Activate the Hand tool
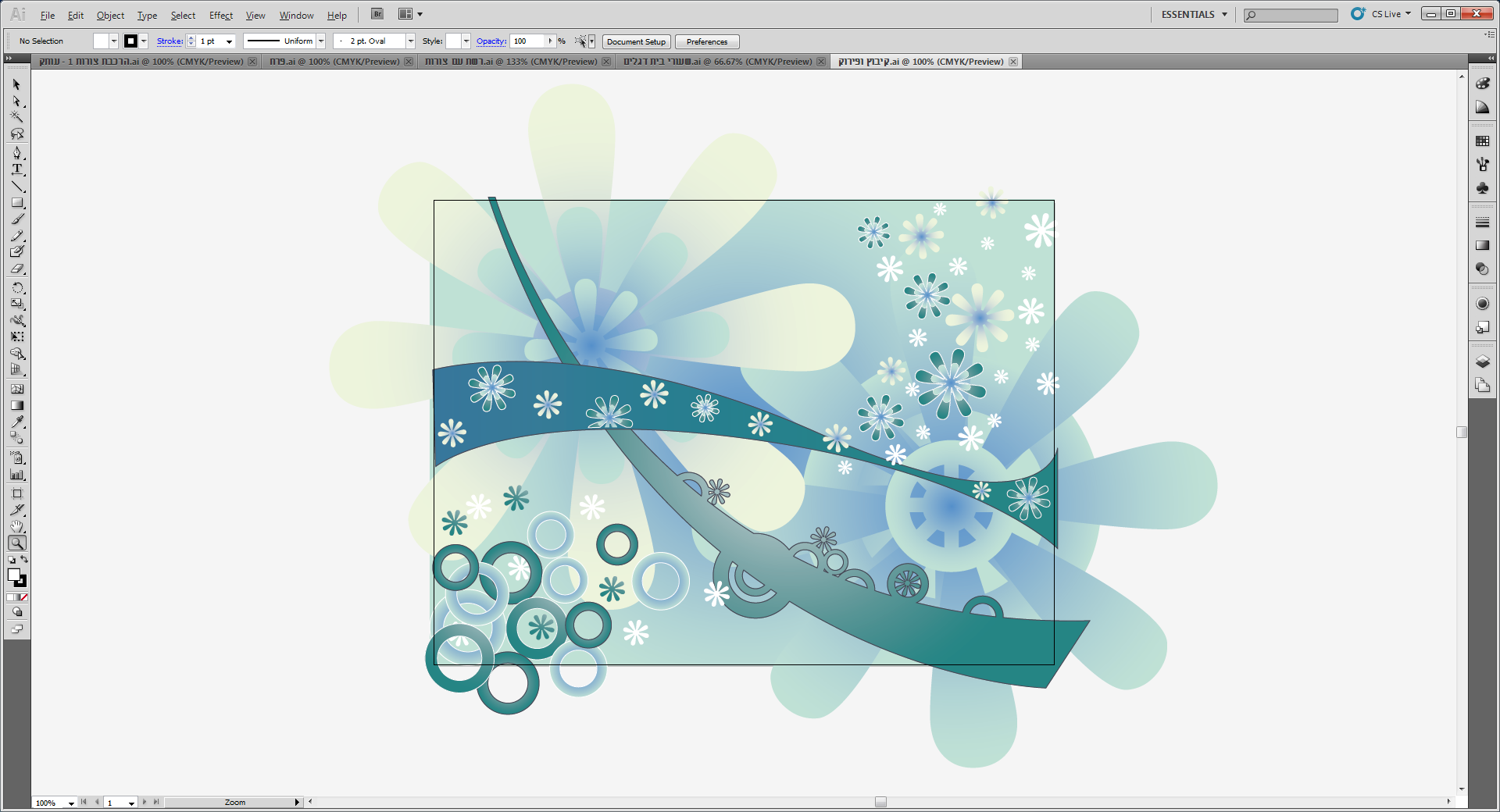The width and height of the screenshot is (1500, 812). tap(17, 527)
